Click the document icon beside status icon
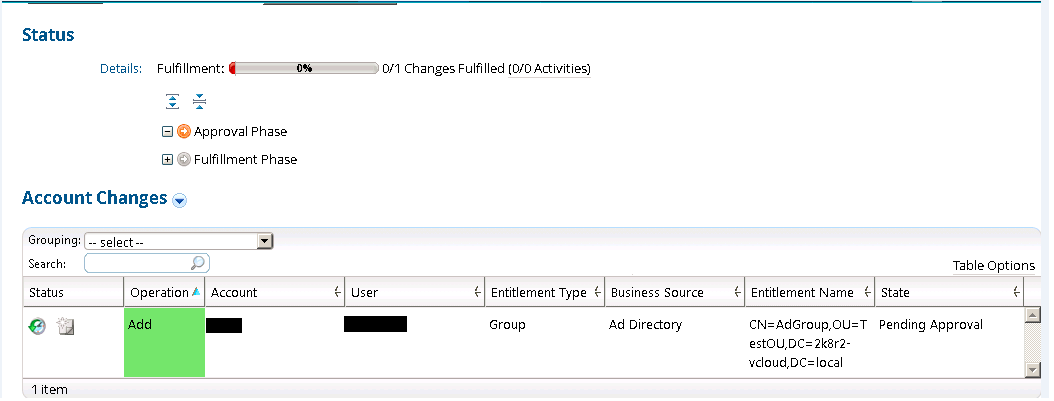The width and height of the screenshot is (1054, 401). coord(65,325)
